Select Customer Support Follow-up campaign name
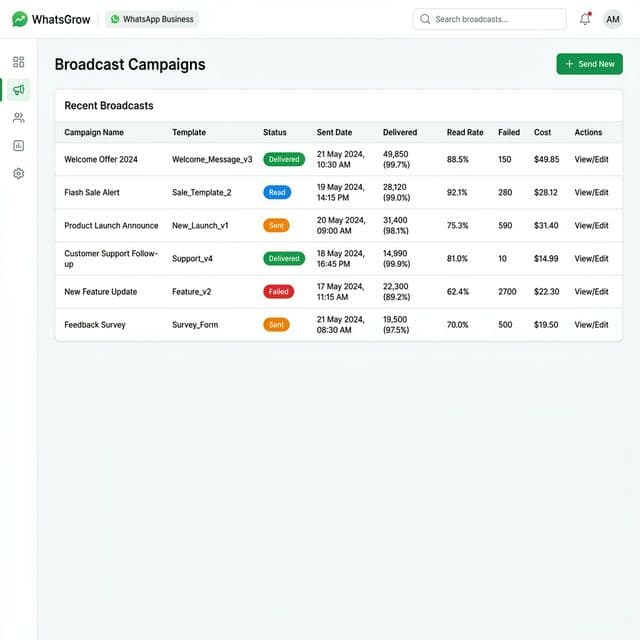 coord(111,259)
